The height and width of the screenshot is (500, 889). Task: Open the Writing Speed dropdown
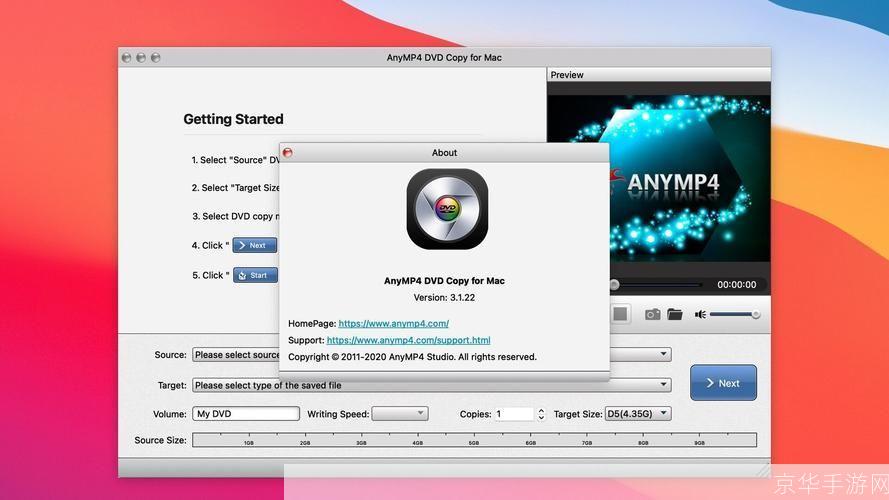[x=400, y=414]
